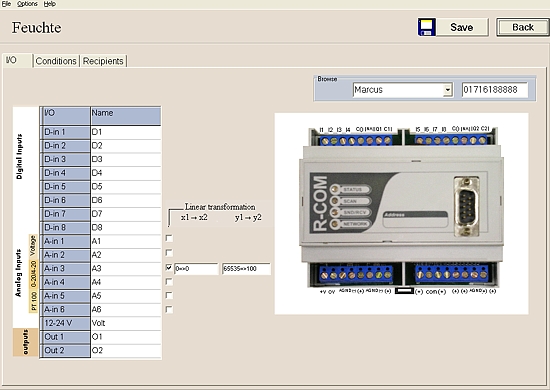Switch to the I/O tab
The height and width of the screenshot is (390, 550).
pyautogui.click(x=18, y=60)
